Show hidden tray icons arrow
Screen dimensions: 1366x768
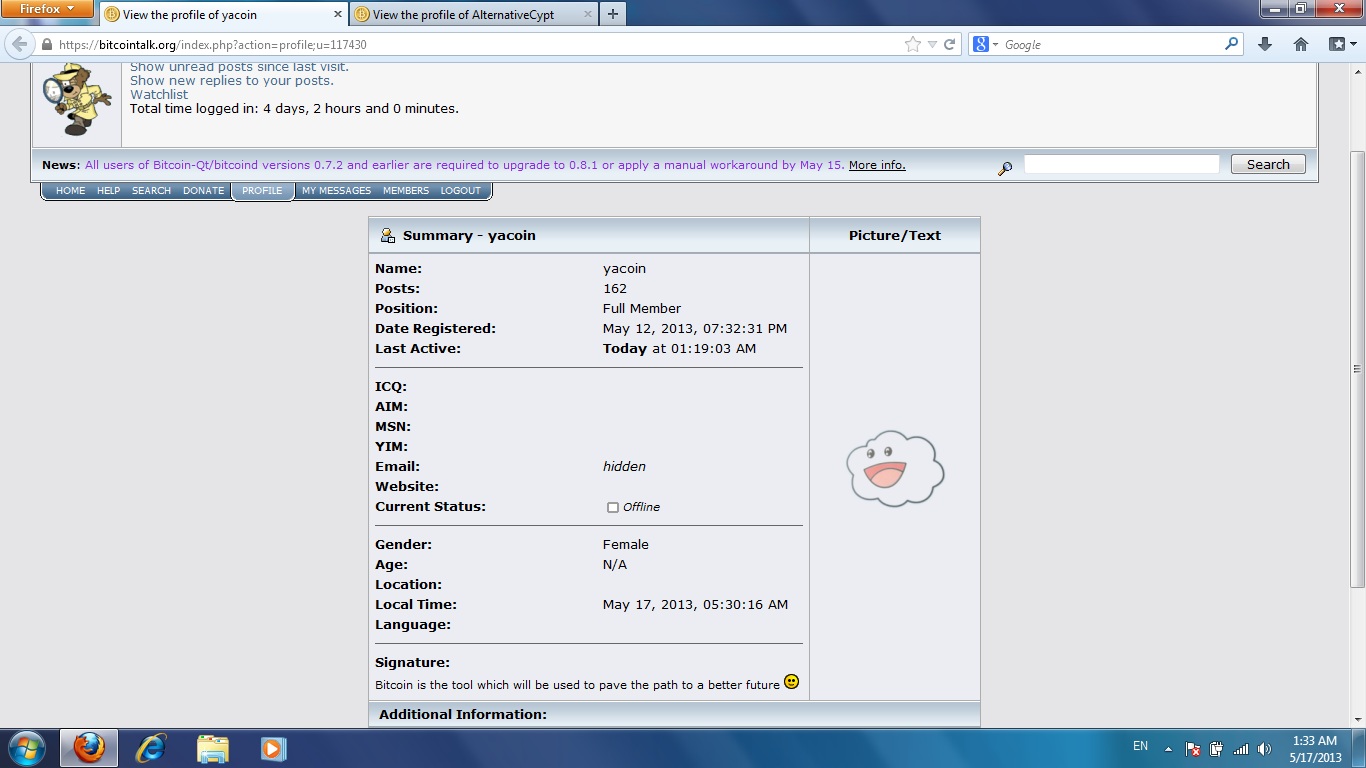point(1167,747)
